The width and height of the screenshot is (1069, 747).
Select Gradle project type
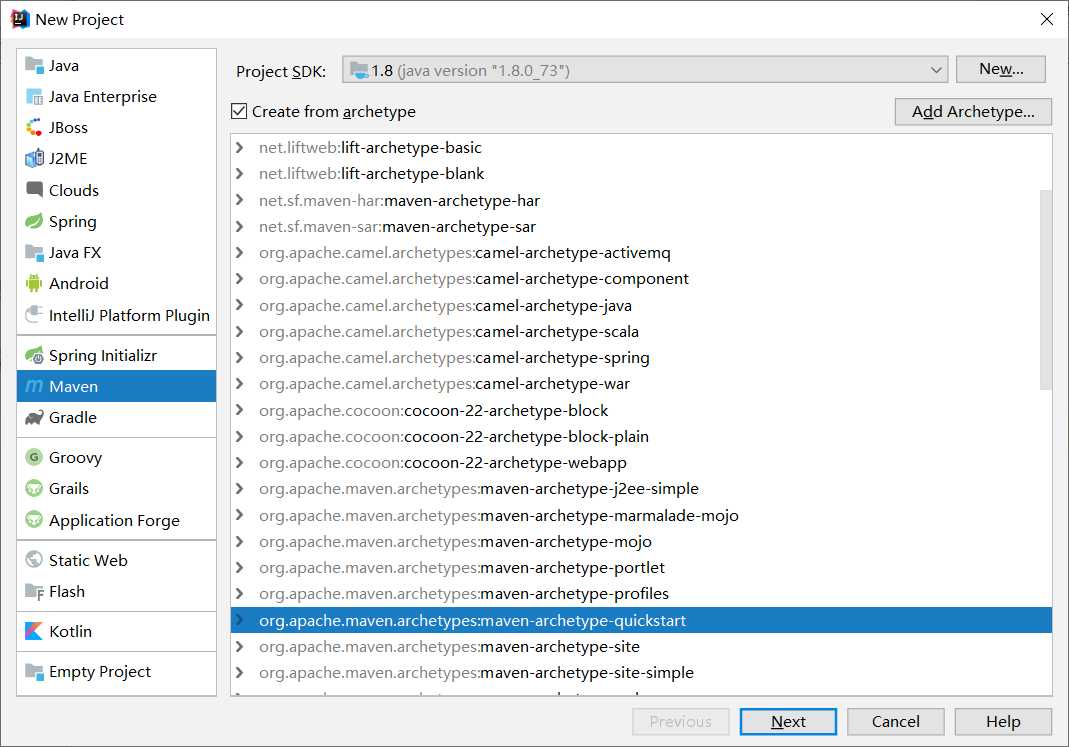coord(116,418)
